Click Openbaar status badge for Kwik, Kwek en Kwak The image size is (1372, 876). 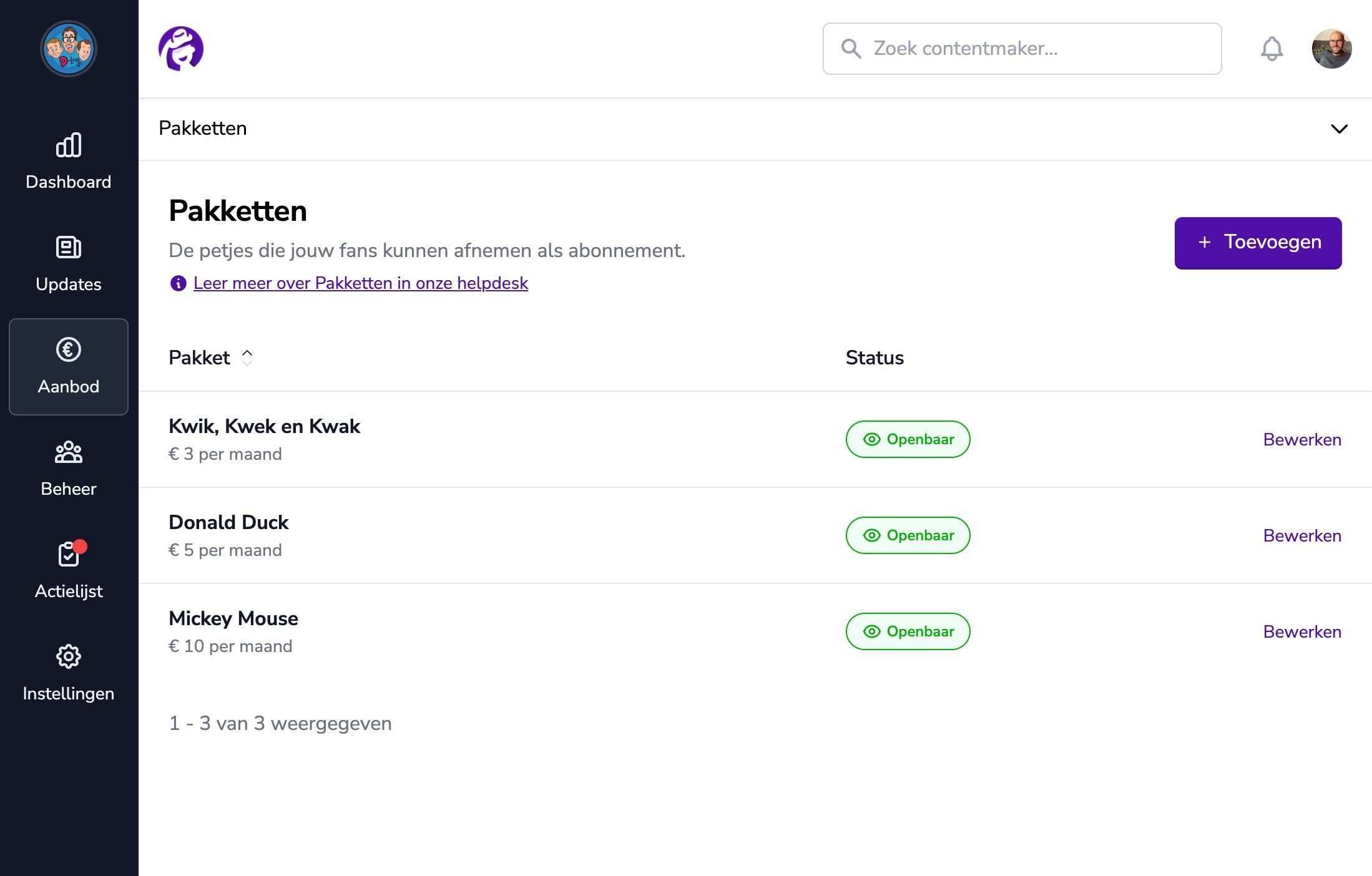click(x=908, y=439)
